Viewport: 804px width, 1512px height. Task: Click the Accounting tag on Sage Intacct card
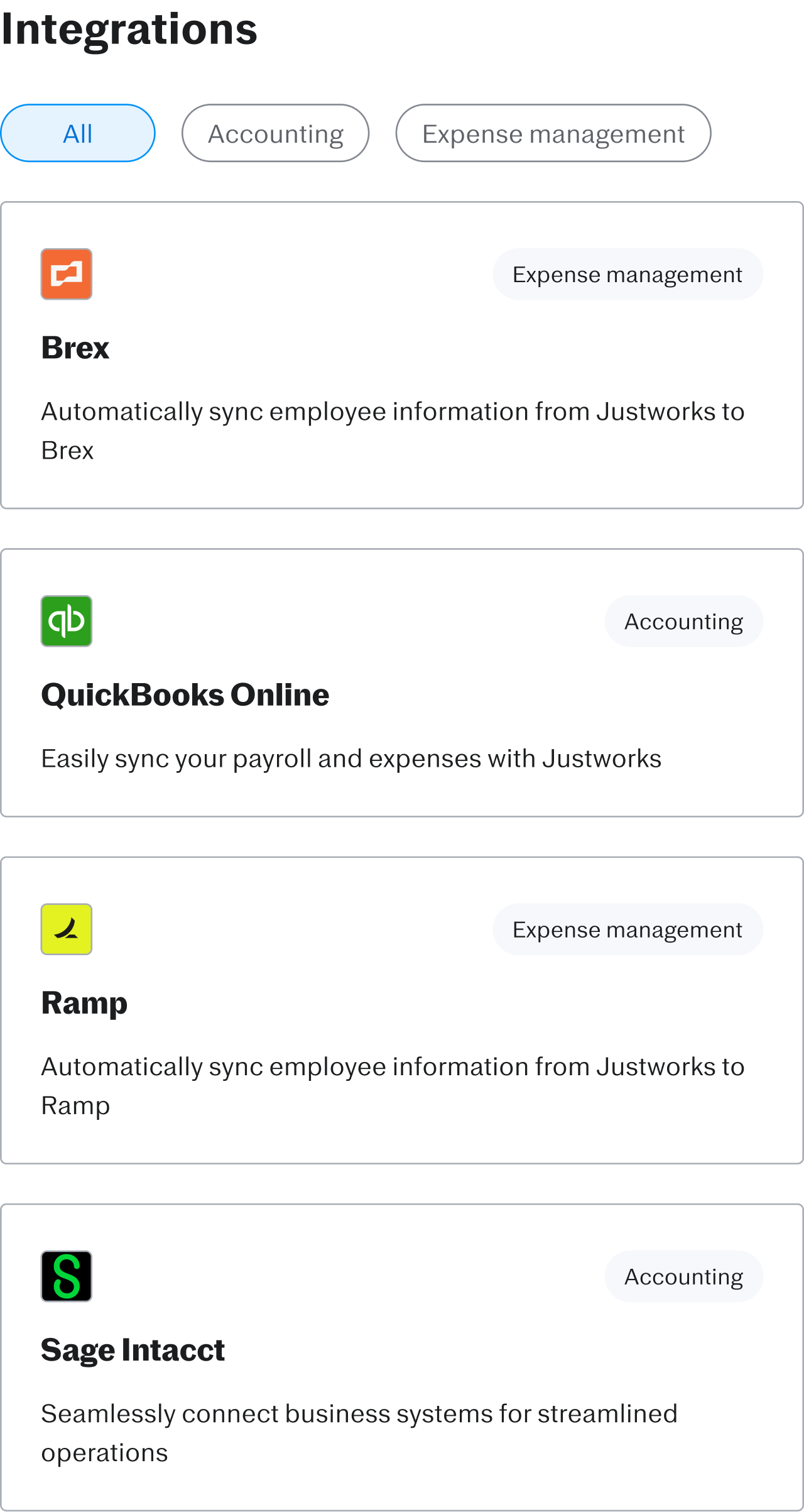(x=683, y=1276)
